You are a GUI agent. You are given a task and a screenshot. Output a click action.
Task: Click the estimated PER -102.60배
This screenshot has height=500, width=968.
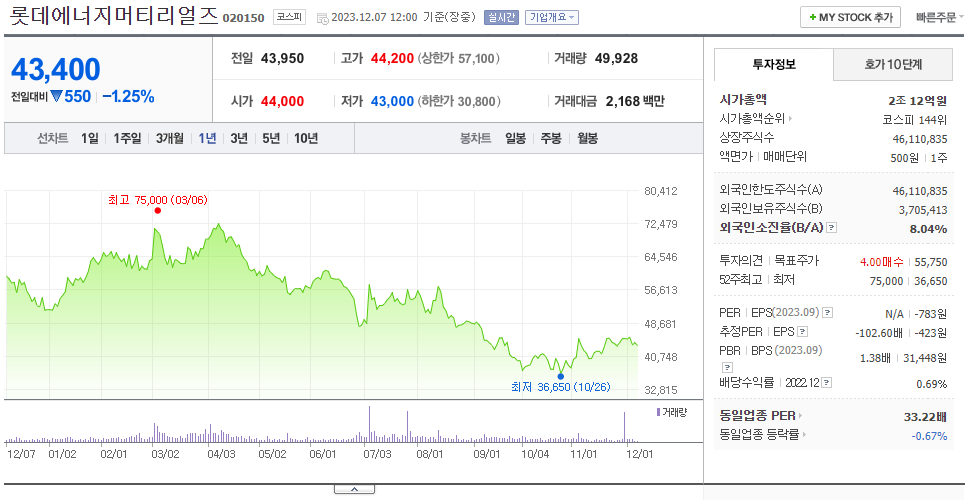(x=880, y=333)
